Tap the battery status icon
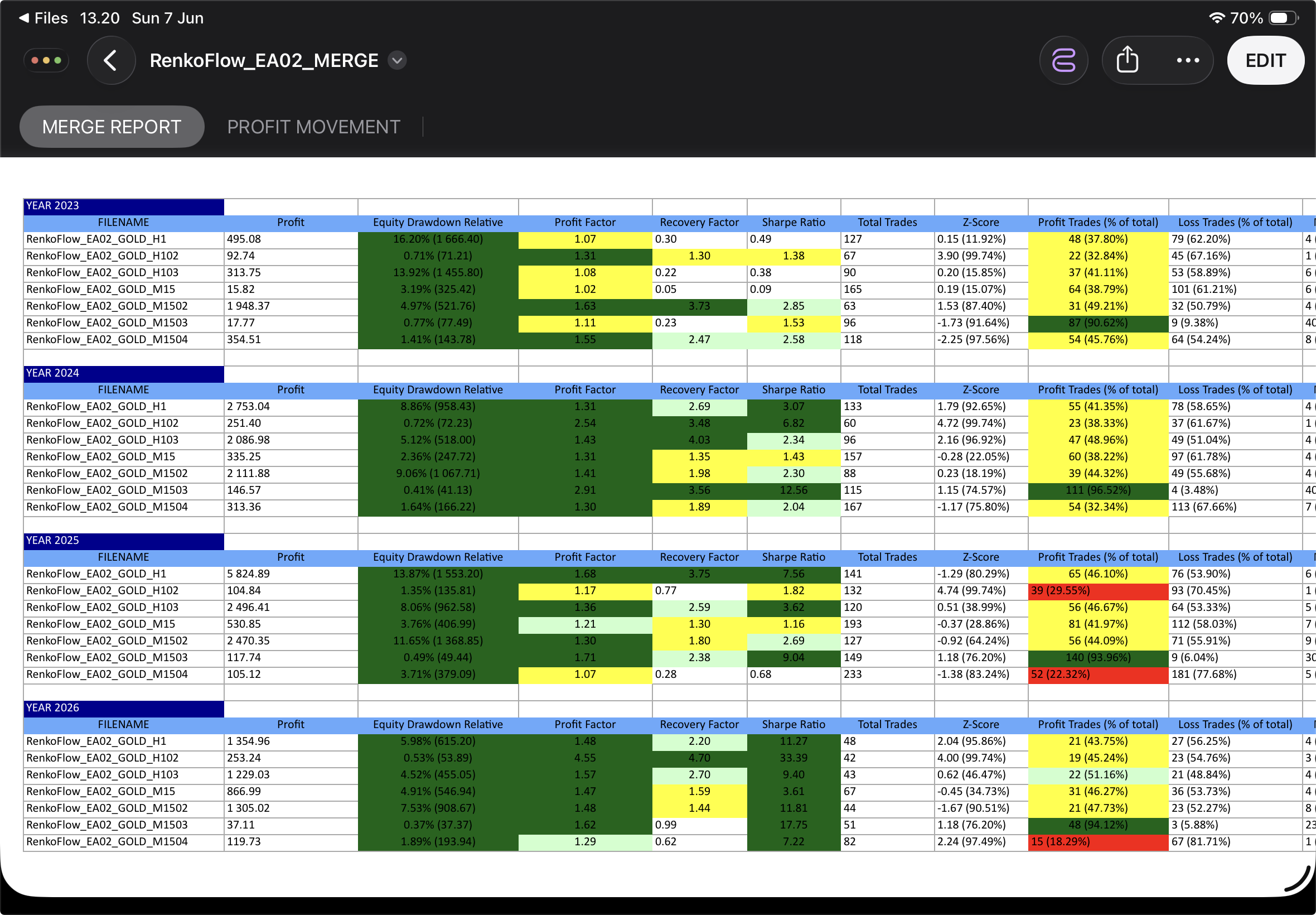Viewport: 1316px width, 915px height. pyautogui.click(x=1283, y=18)
